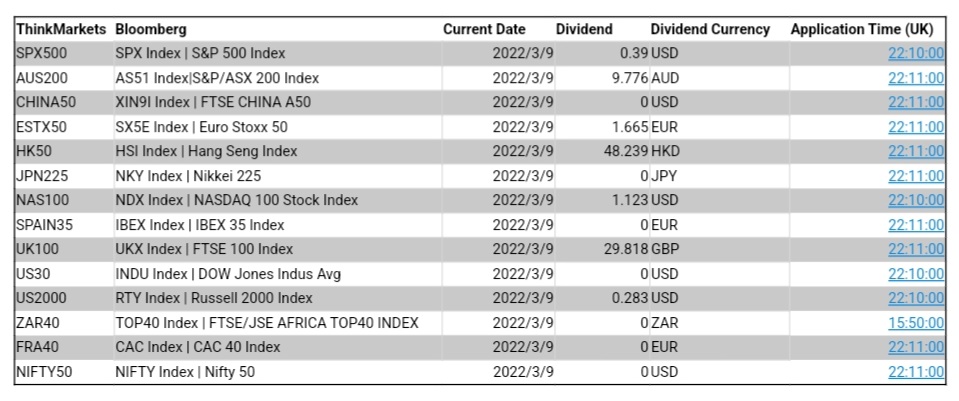Click the ESTX50 application time link
Viewport: 959px width, 401px height.
point(915,127)
